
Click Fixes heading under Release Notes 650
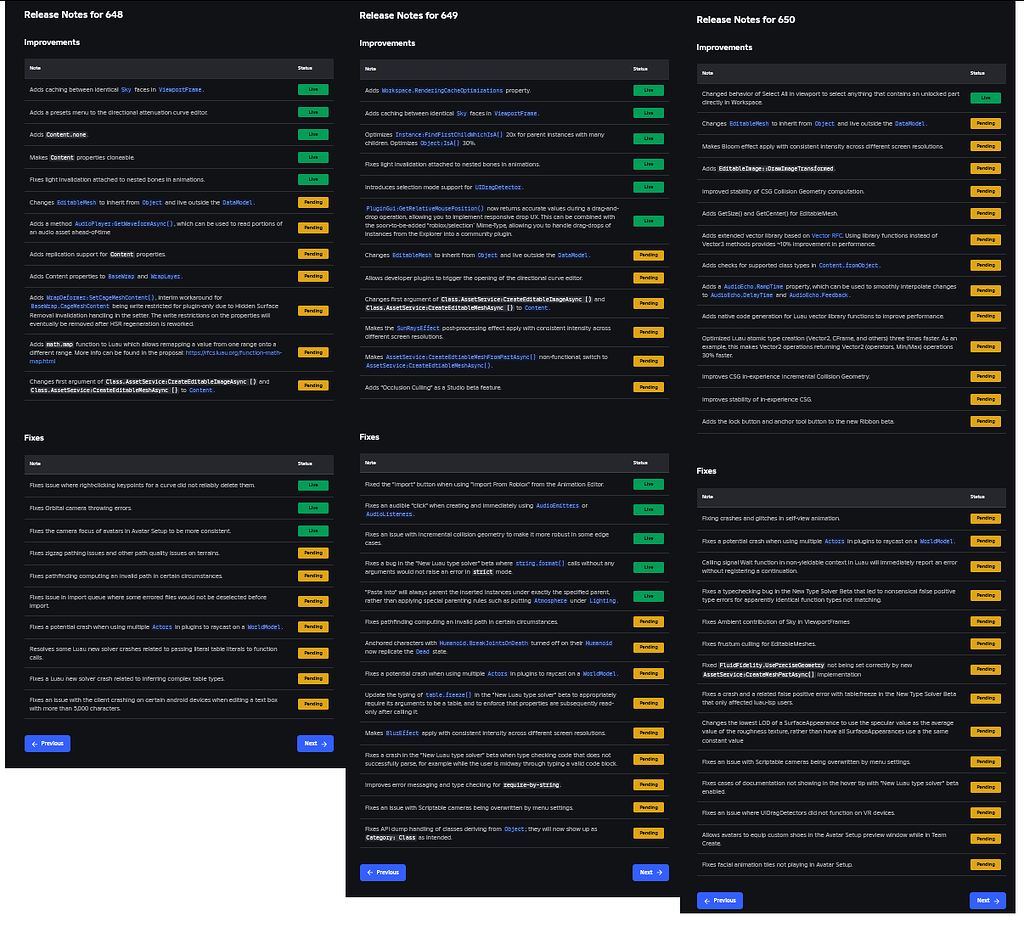706,471
